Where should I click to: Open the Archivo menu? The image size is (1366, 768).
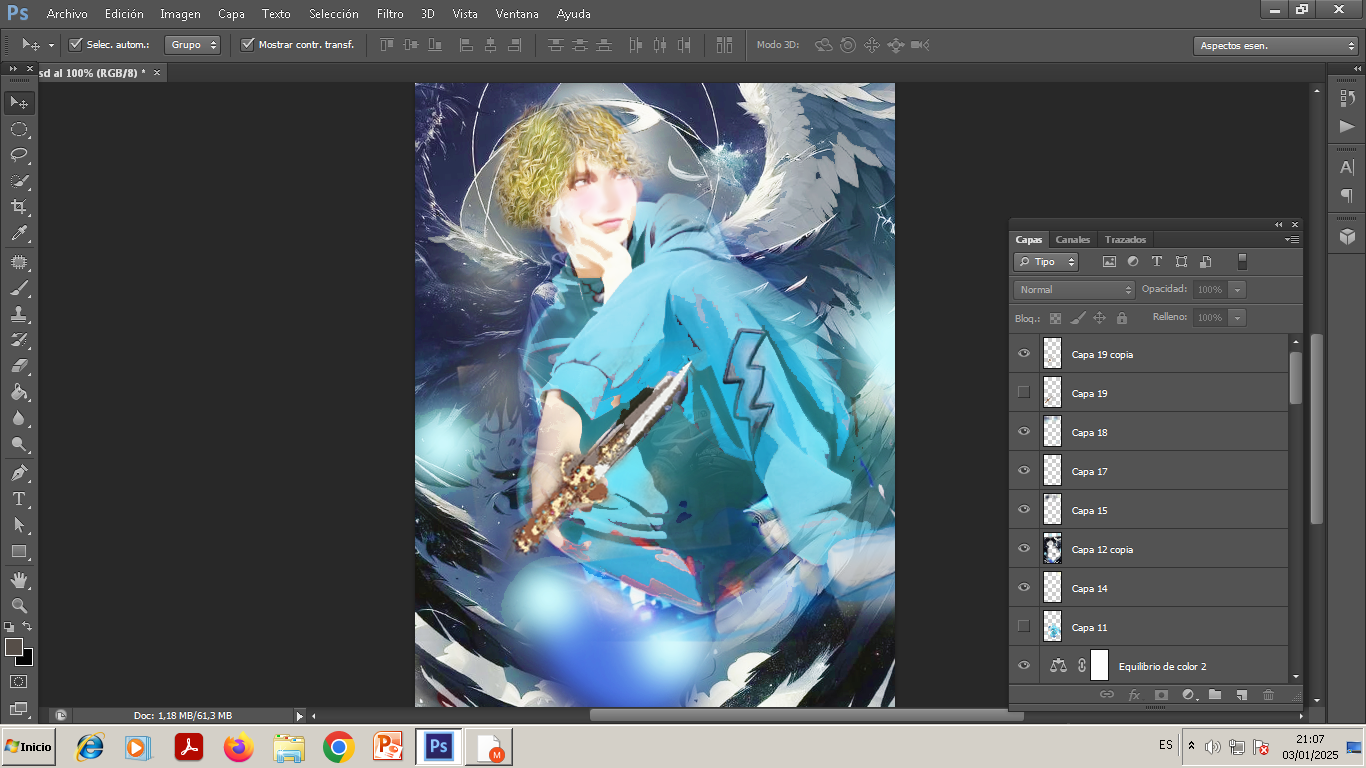click(x=67, y=14)
